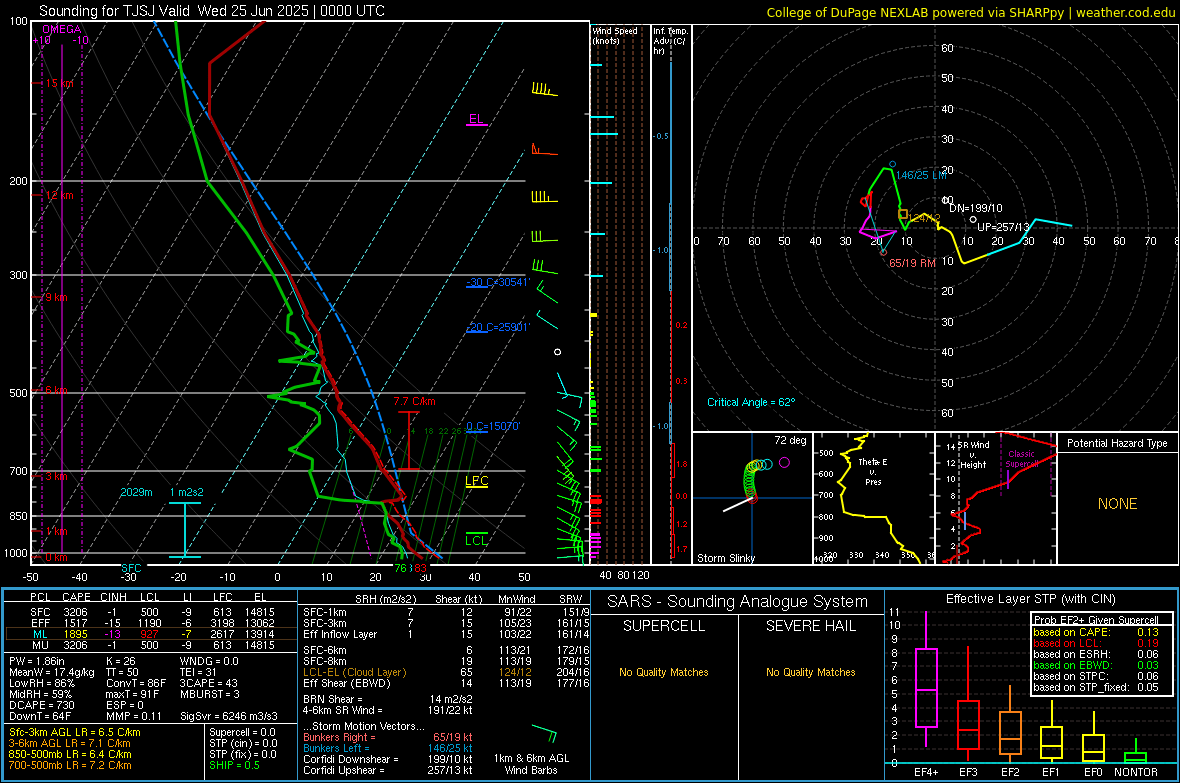Screen dimensions: 1180x783
Task: Click the magenta EL level label
Action: pyautogui.click(x=476, y=118)
